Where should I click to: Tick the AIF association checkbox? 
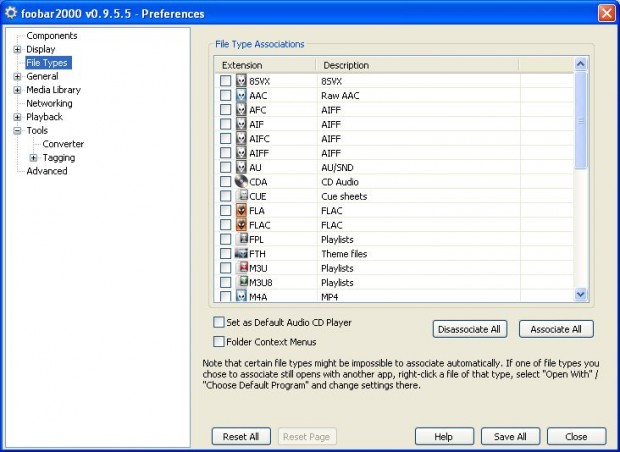[x=225, y=124]
